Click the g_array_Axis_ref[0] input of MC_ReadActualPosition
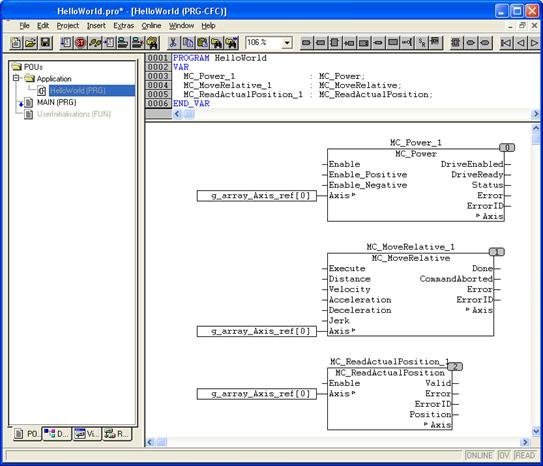 [257, 394]
